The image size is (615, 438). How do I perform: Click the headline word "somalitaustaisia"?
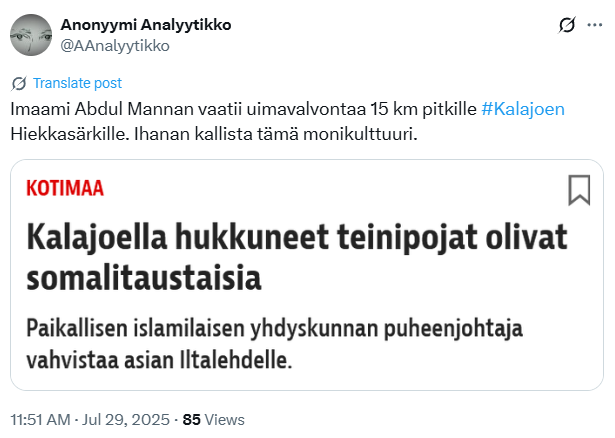coord(144,276)
